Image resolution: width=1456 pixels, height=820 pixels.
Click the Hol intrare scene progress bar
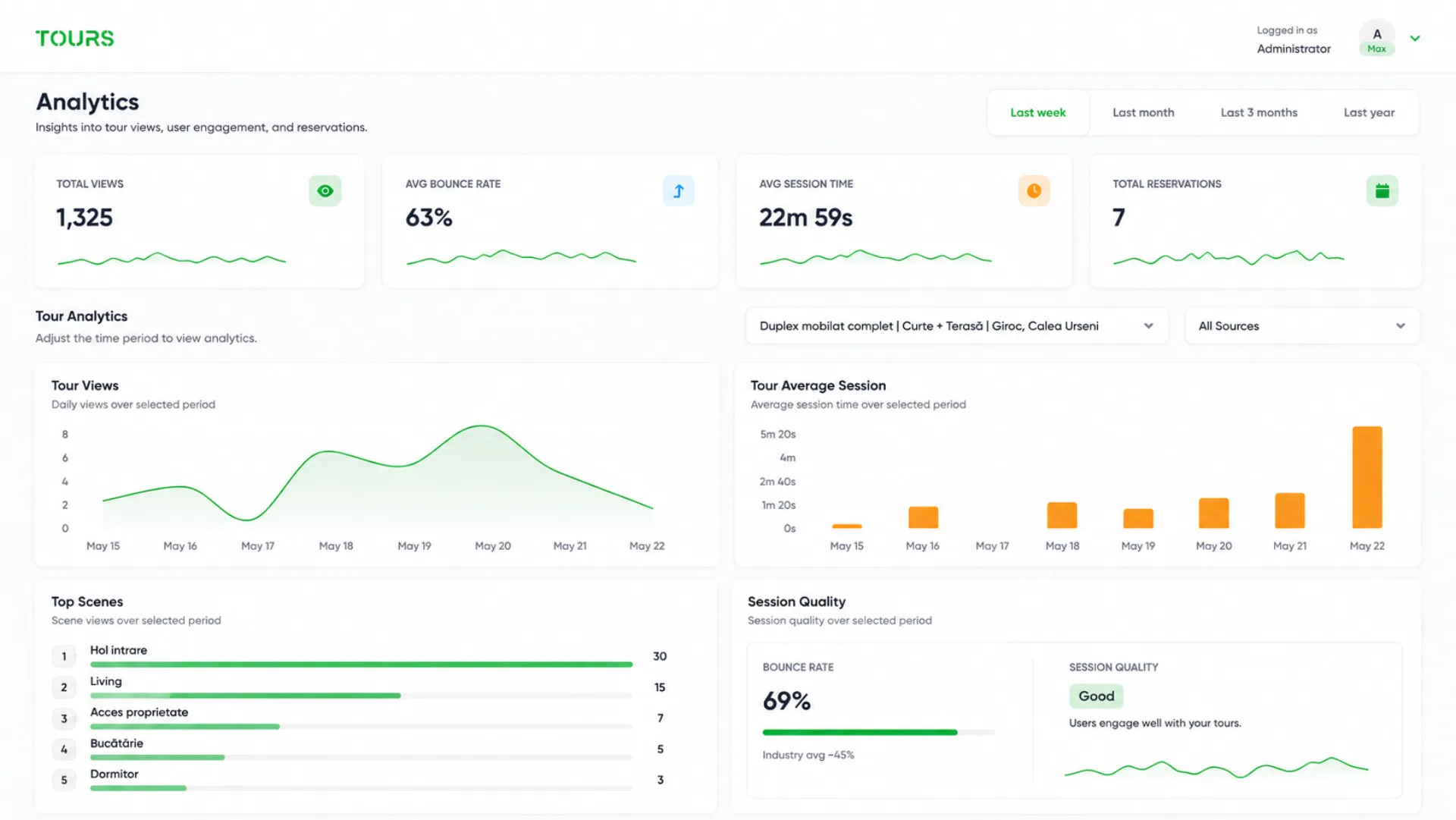click(x=361, y=664)
